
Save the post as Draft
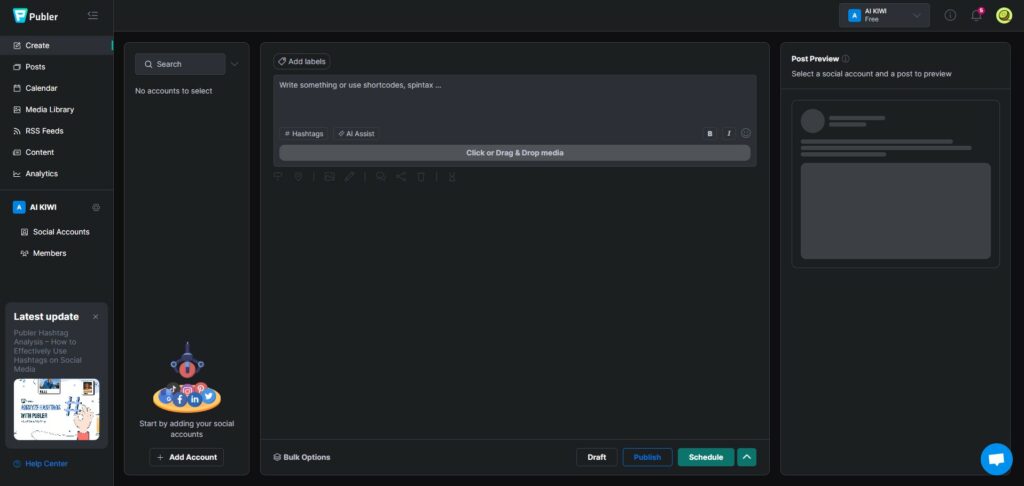pos(597,457)
